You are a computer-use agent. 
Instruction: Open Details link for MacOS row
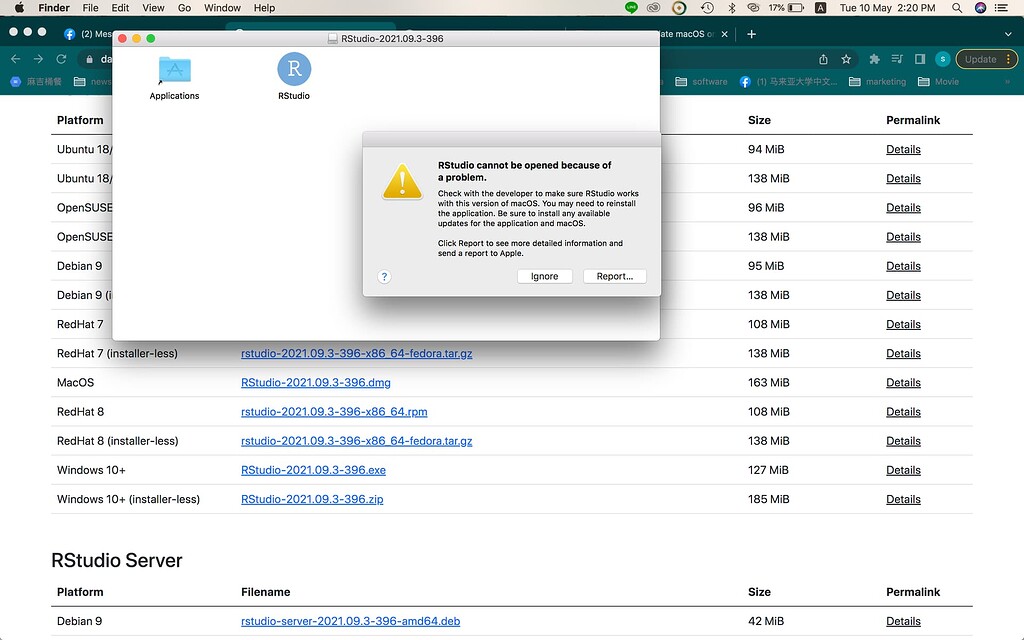click(903, 383)
